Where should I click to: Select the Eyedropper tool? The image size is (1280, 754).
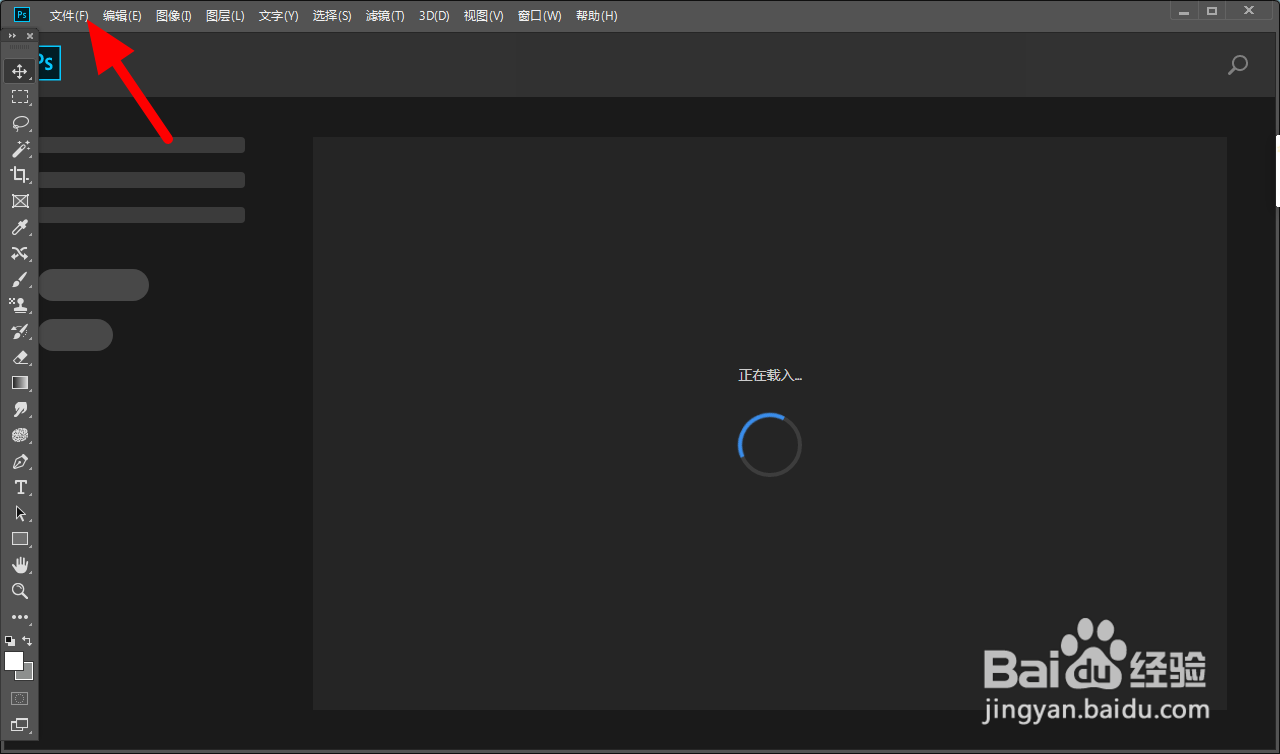(19, 228)
